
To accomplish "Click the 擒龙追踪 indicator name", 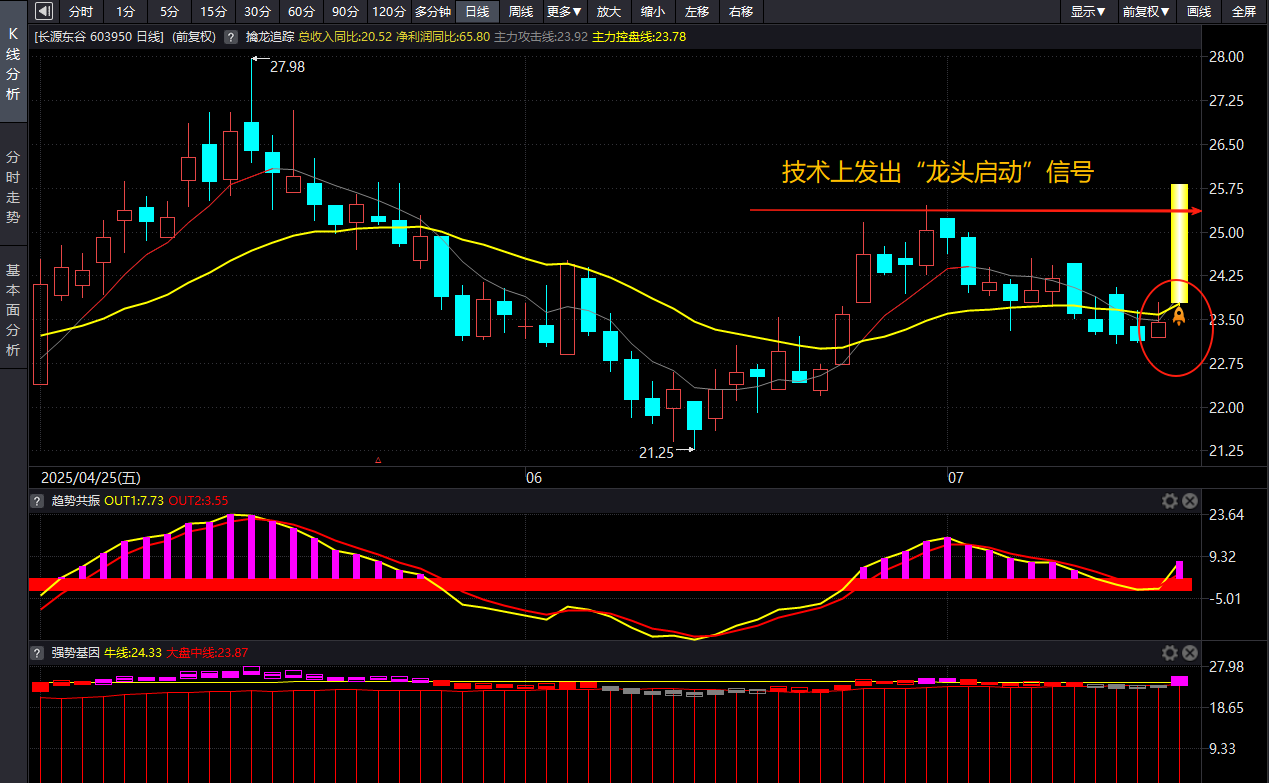I will tap(270, 37).
